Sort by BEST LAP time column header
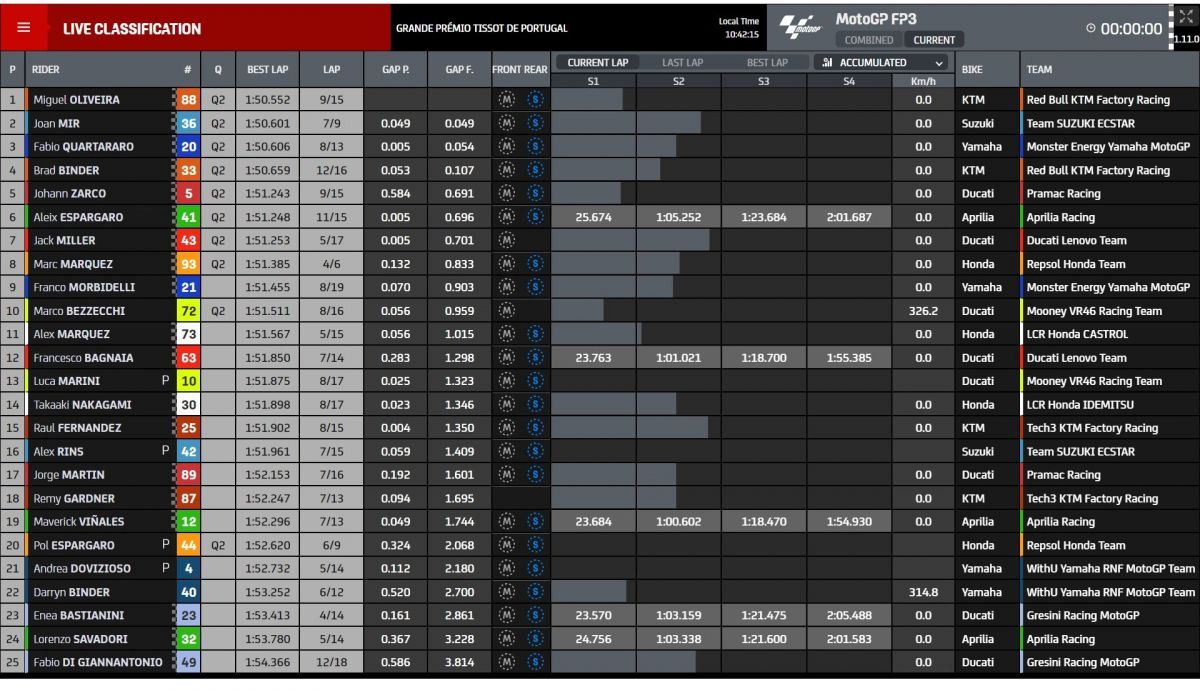1200x690 pixels. (x=267, y=70)
